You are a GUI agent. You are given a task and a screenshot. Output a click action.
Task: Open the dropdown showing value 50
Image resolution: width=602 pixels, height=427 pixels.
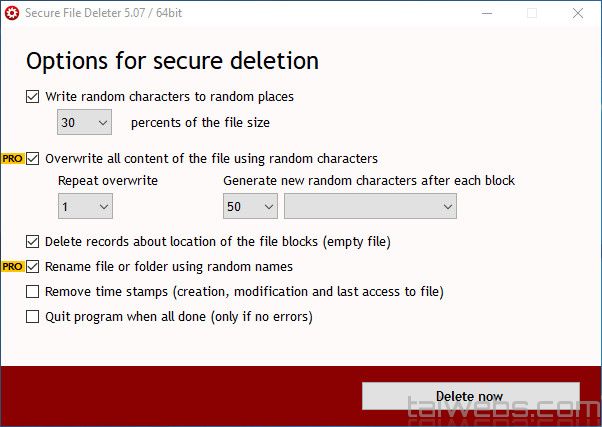click(x=250, y=206)
